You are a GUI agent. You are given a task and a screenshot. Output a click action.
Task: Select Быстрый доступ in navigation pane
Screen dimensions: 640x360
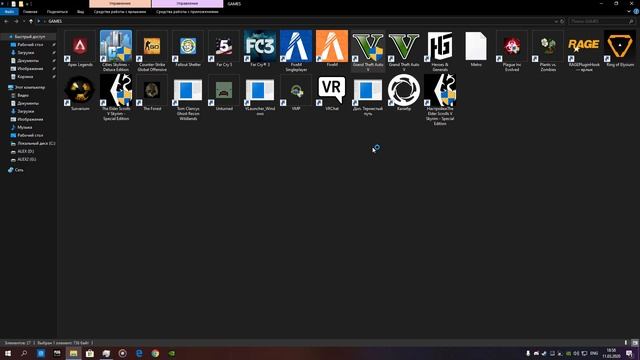point(30,37)
